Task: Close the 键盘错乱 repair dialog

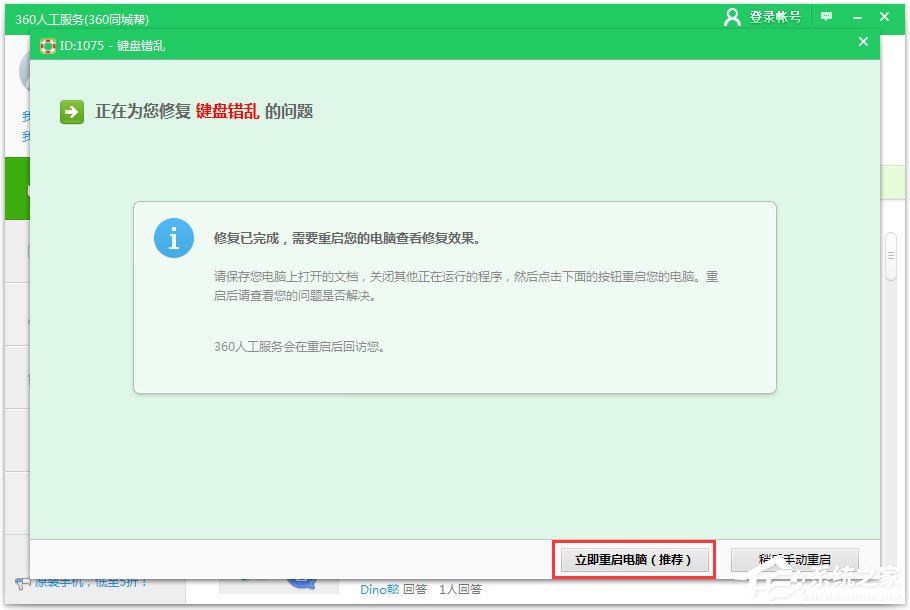Action: [864, 42]
